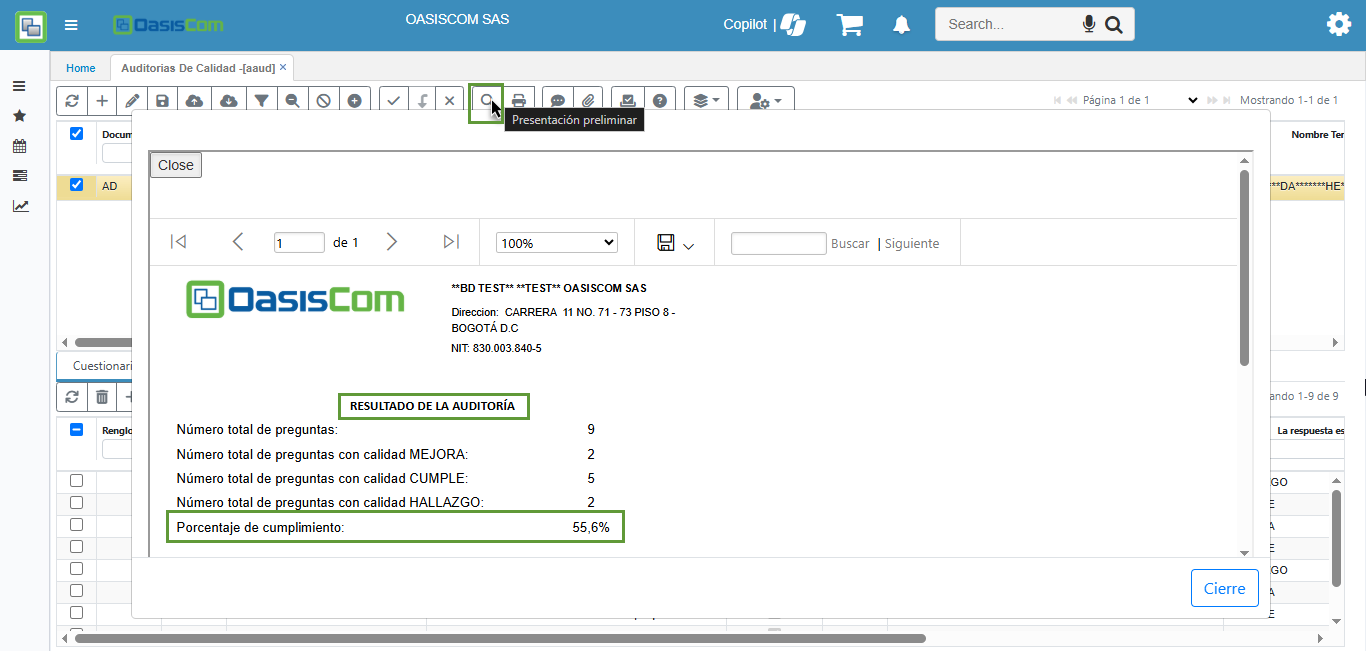
Task: Jump to the first report page
Action: coord(178,242)
